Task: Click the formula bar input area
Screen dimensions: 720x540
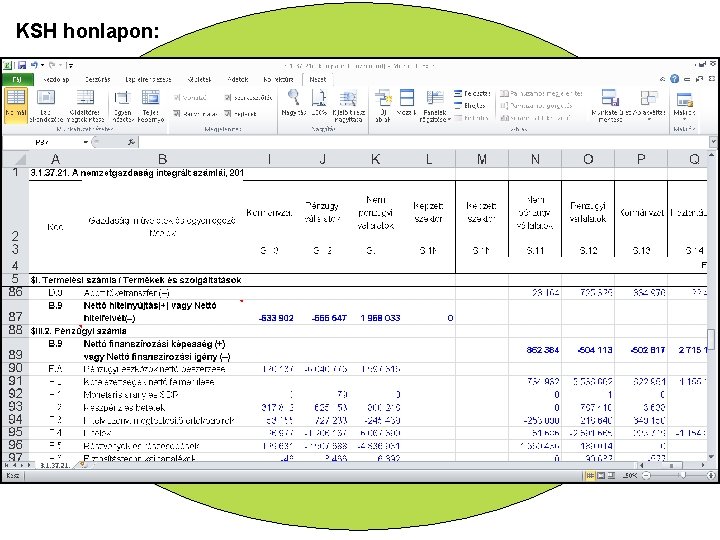Action: tap(423, 142)
